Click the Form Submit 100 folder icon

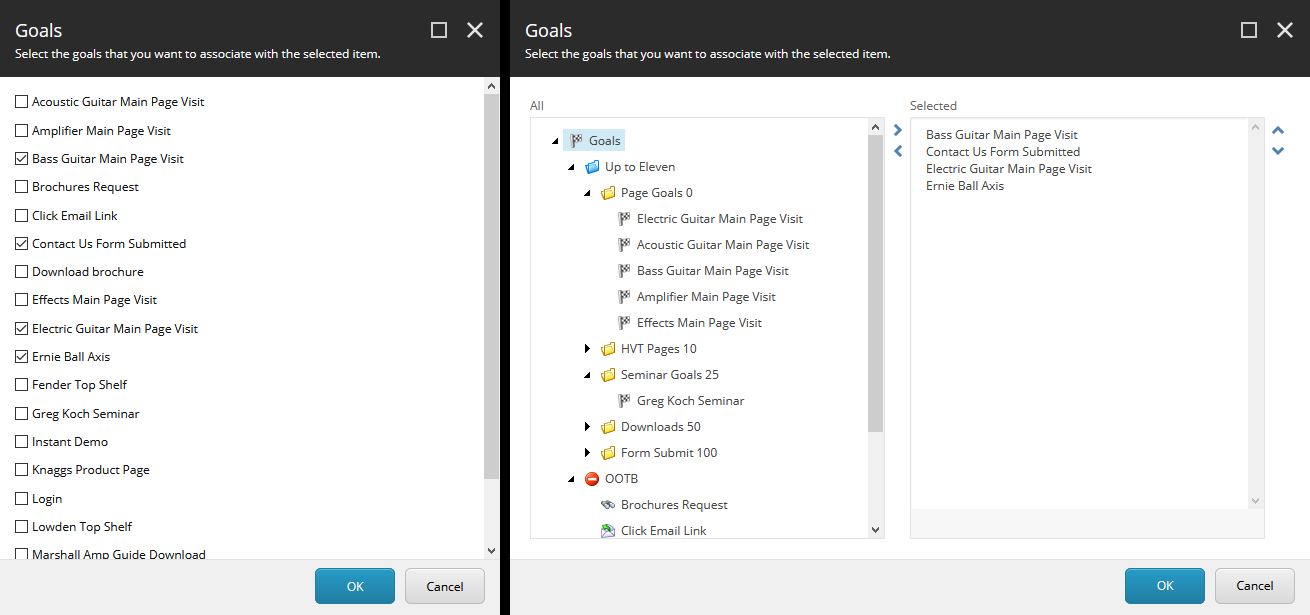click(608, 453)
